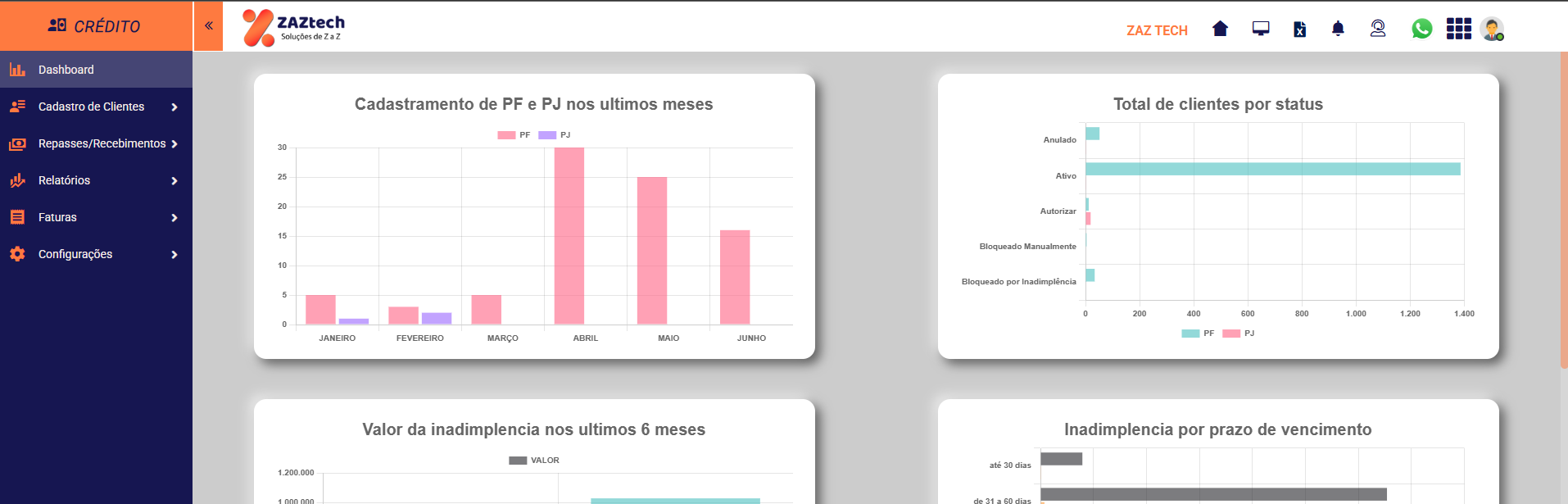Image resolution: width=1568 pixels, height=504 pixels.
Task: Click 'Inadimplencia por prazo de vencimento' title
Action: pyautogui.click(x=1217, y=429)
